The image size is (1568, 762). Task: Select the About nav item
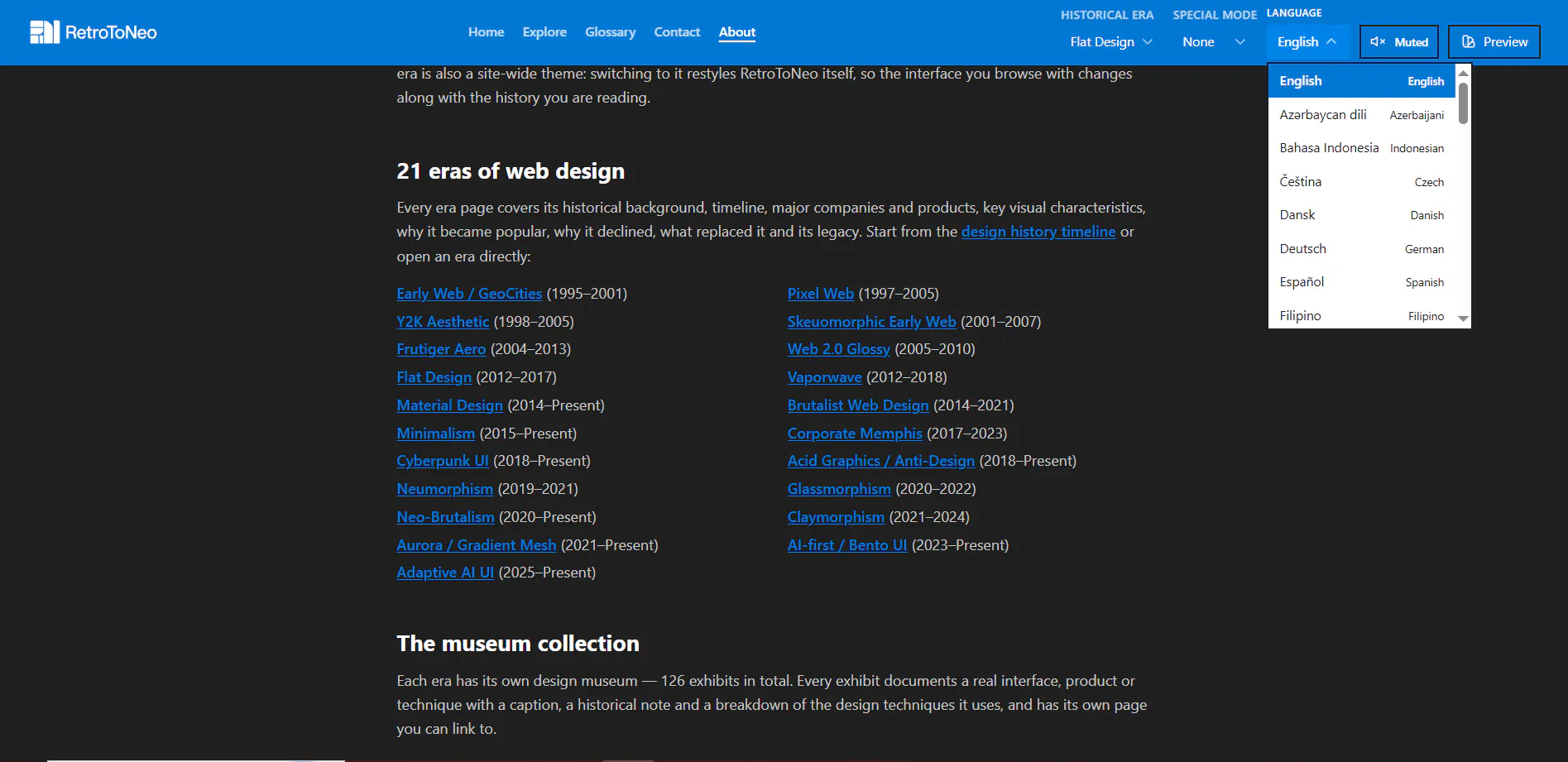click(737, 32)
